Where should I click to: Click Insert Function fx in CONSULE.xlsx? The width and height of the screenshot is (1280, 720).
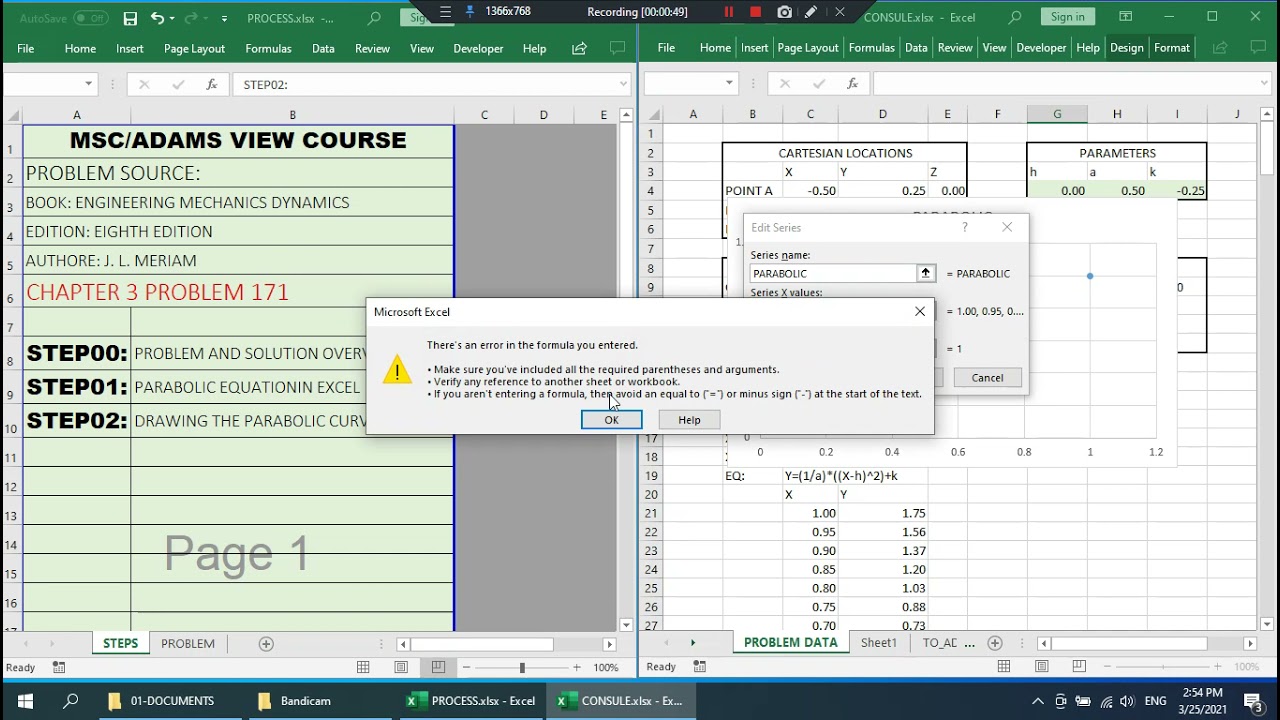pyautogui.click(x=852, y=84)
